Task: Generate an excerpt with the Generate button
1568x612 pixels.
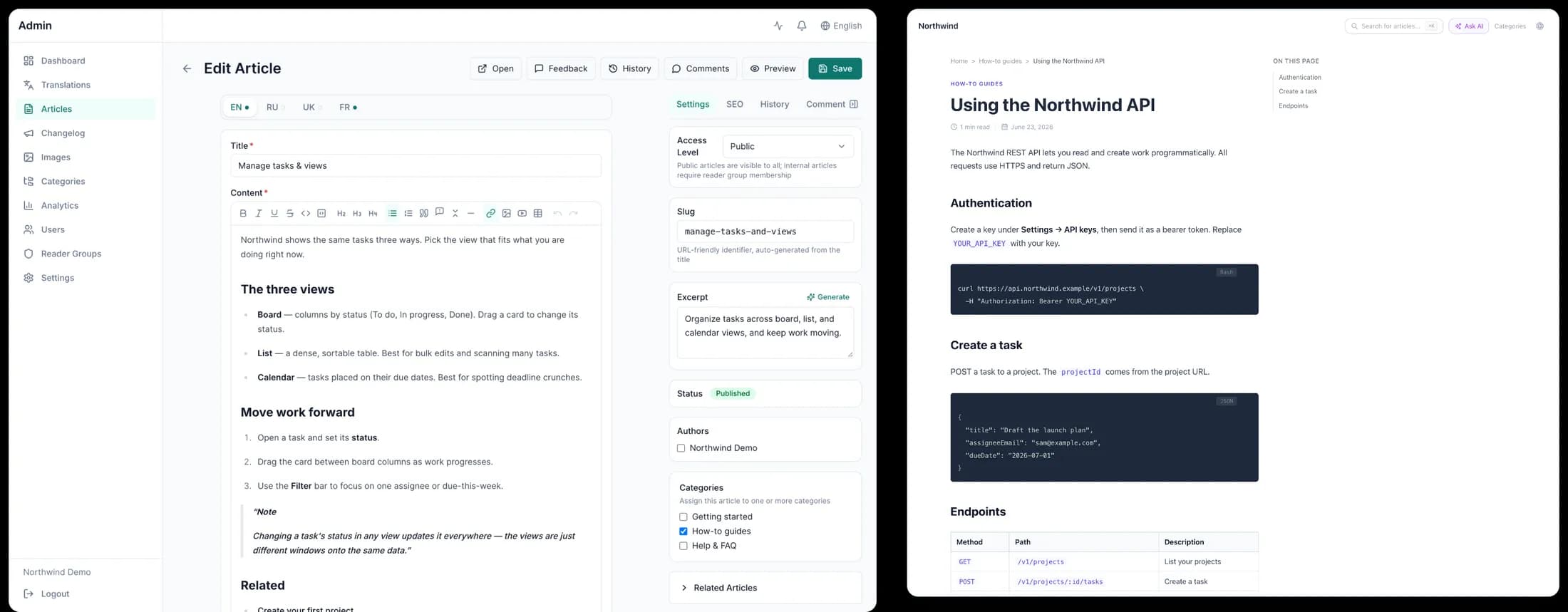Action: tap(828, 297)
